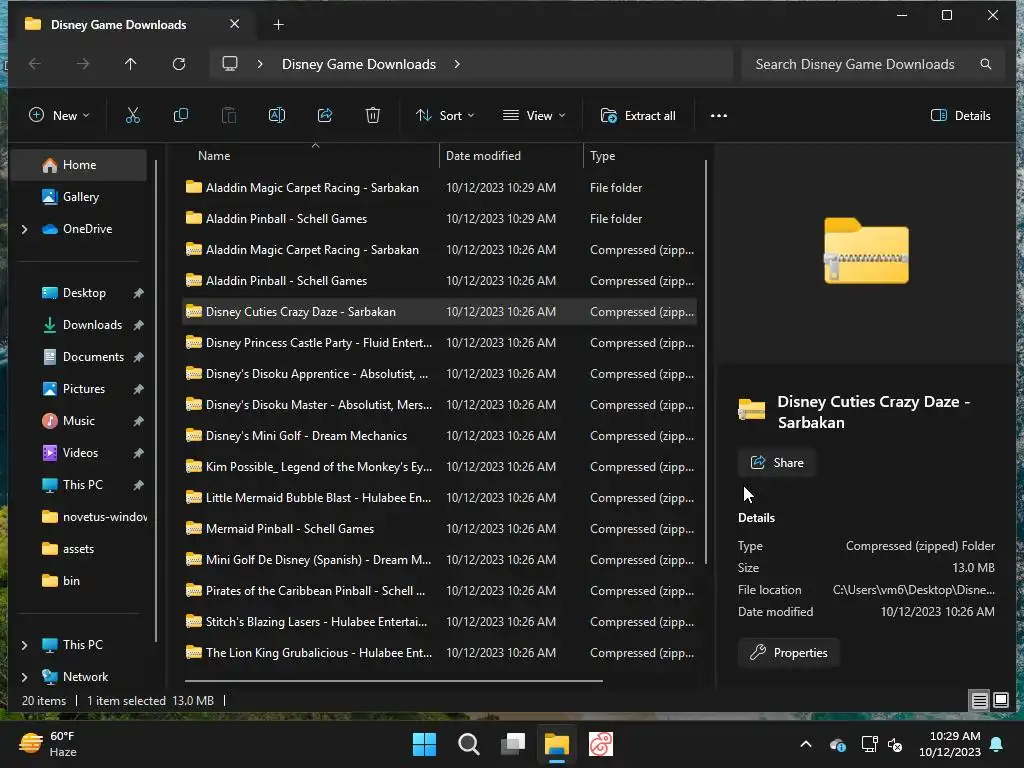Screen dimensions: 1024x768
Task: Open bin folder in sidebar
Action: pos(61,581)
